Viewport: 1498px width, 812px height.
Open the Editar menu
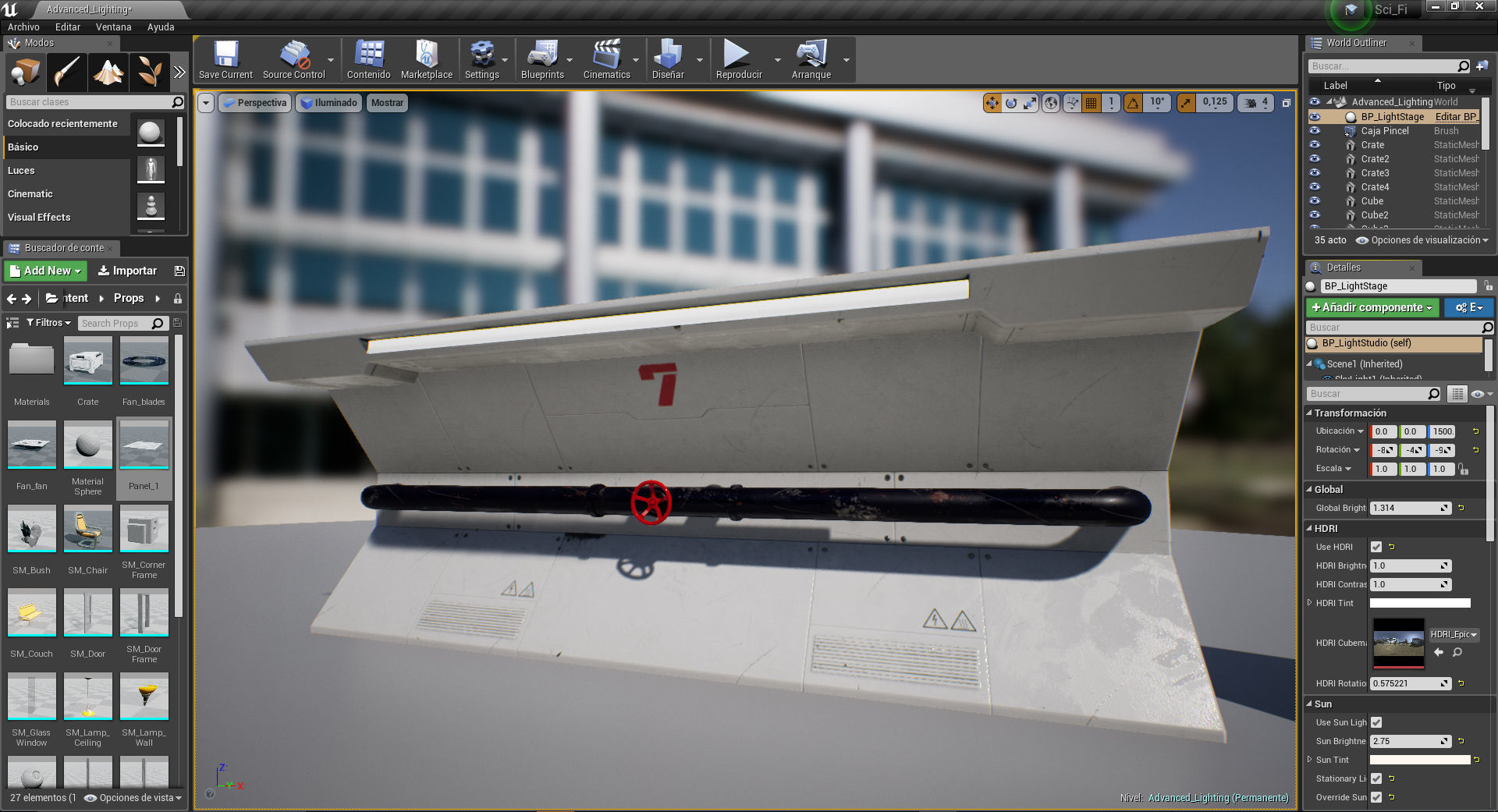[x=68, y=27]
